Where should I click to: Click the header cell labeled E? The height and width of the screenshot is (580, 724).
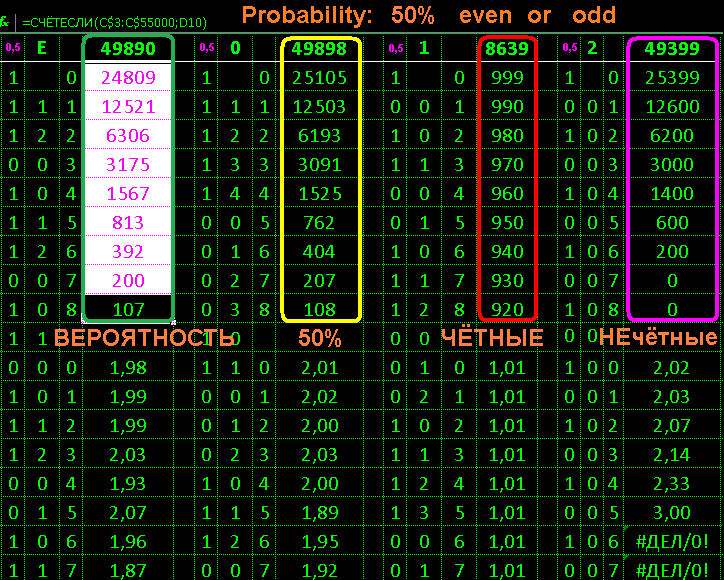point(41,48)
